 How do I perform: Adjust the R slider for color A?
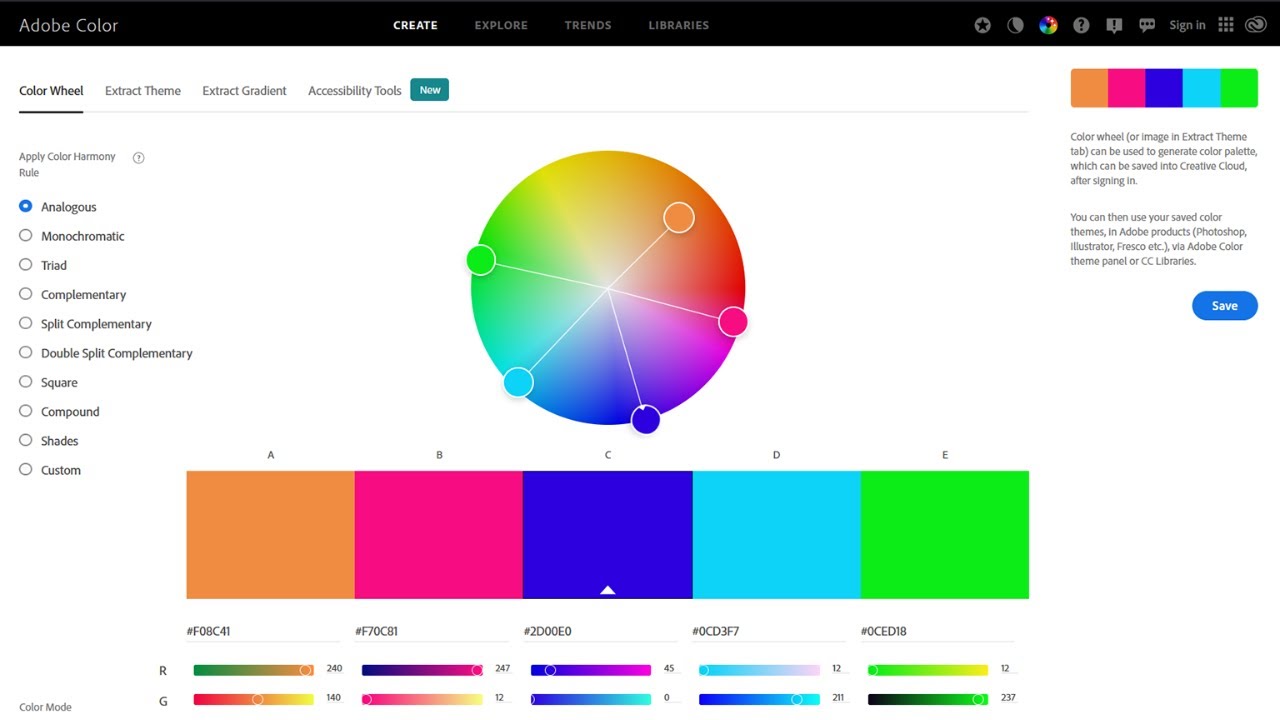pyautogui.click(x=253, y=670)
